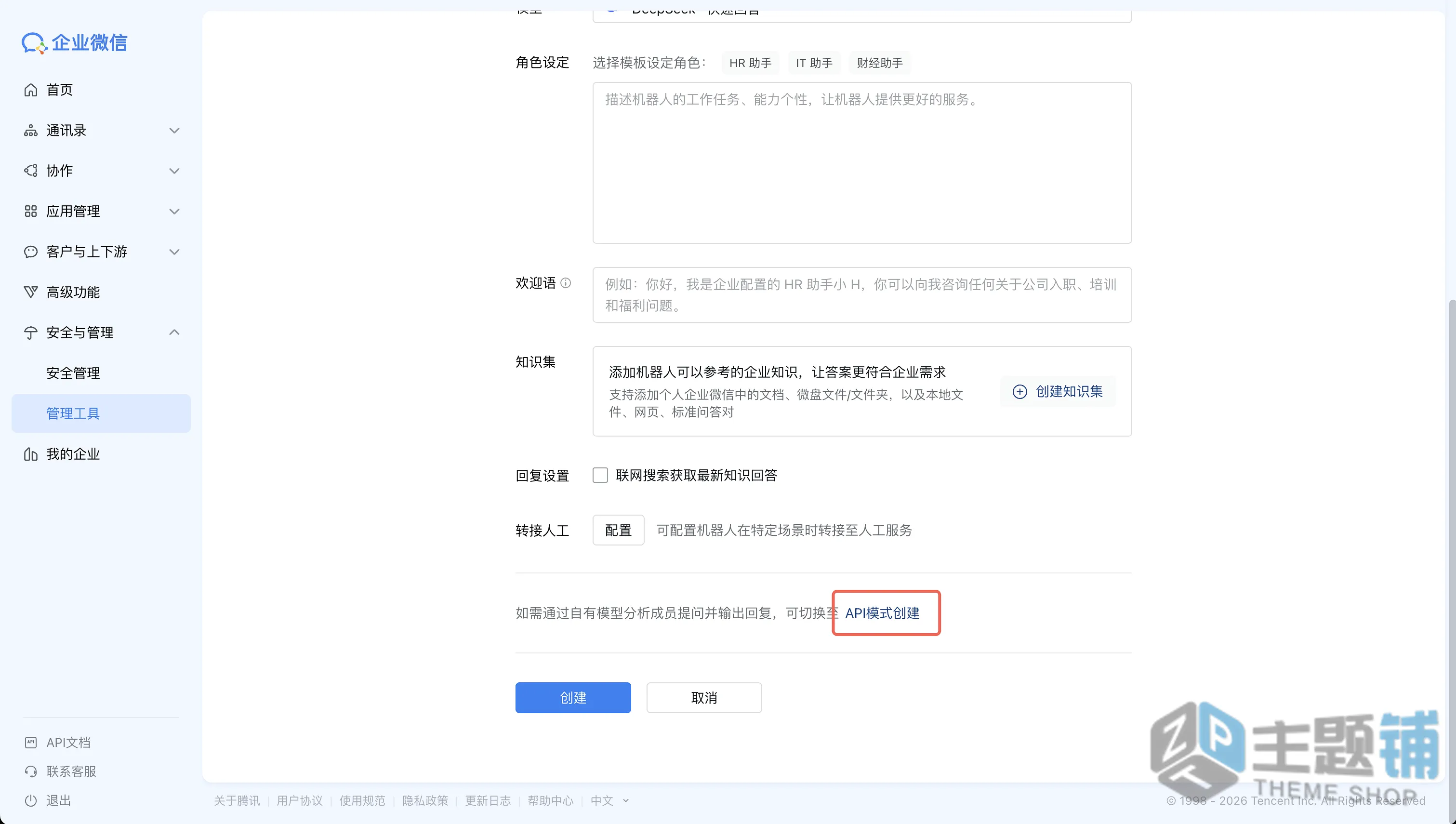Click the 应用管理 grid icon
Viewport: 1456px width, 824px height.
point(30,212)
